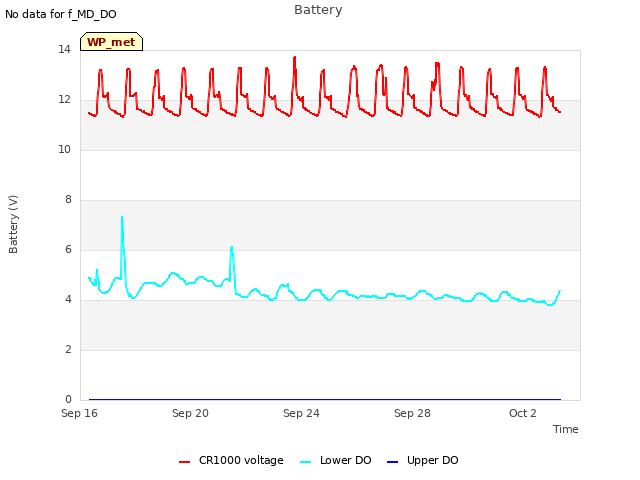Click the 6 y-axis tick label
640x480 pixels.
[68, 250]
